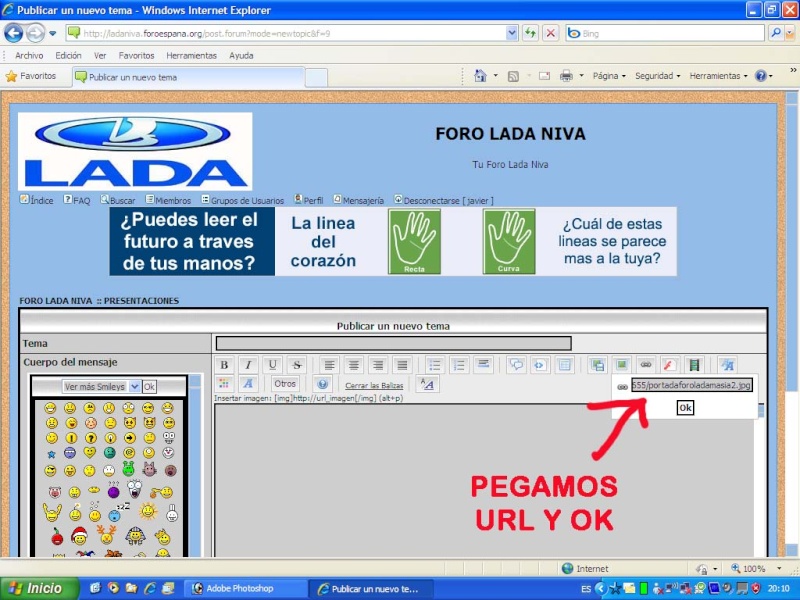Insert a code block
This screenshot has width=800, height=600.
point(540,365)
